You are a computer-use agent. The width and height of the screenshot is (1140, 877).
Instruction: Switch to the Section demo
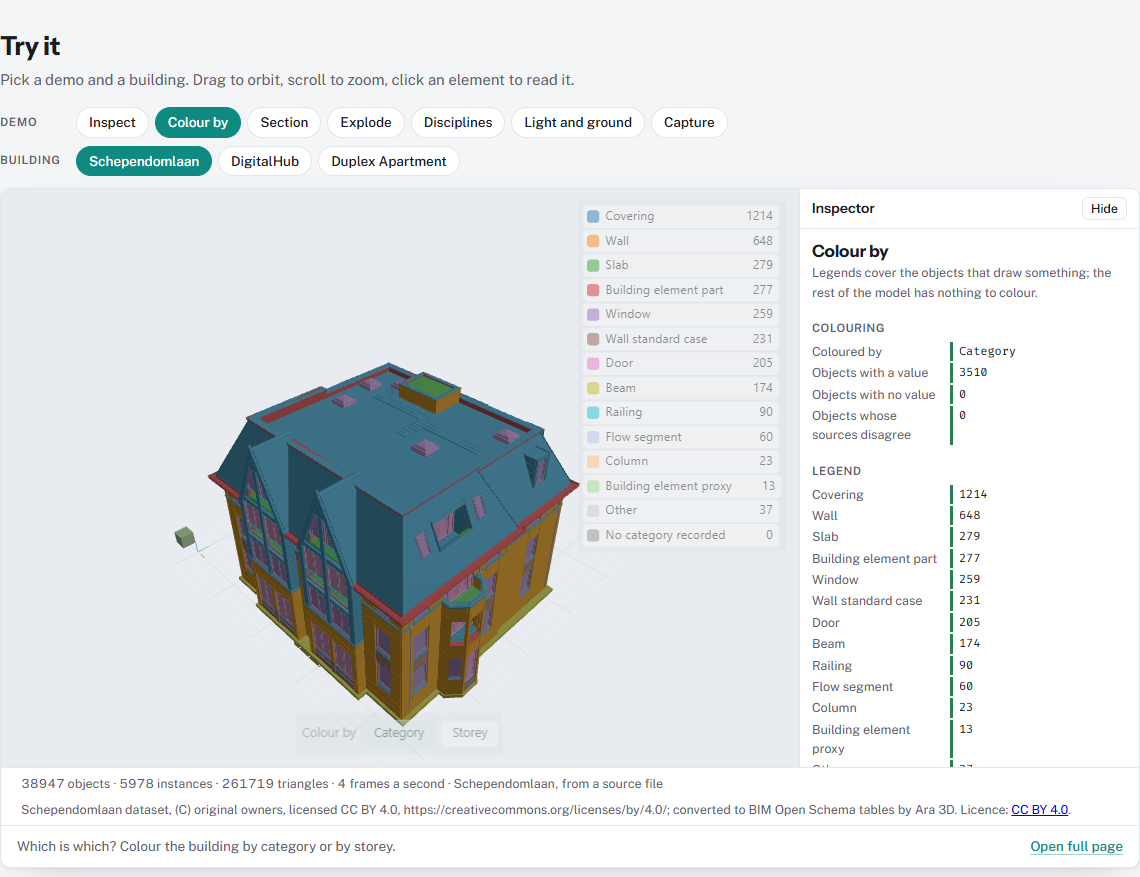coord(284,122)
